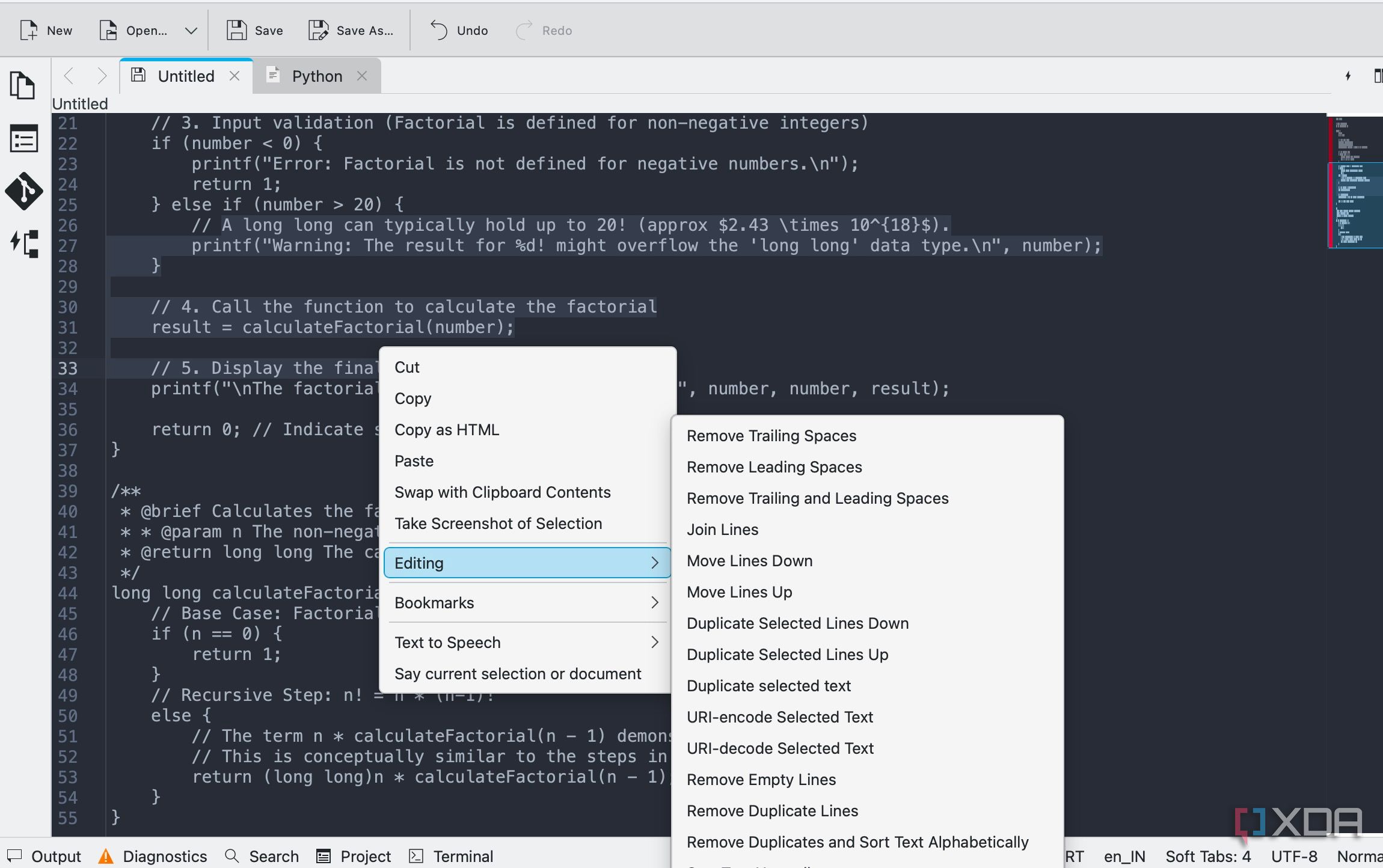Click Say current selection or document
This screenshot has width=1383, height=868.
tap(527, 674)
